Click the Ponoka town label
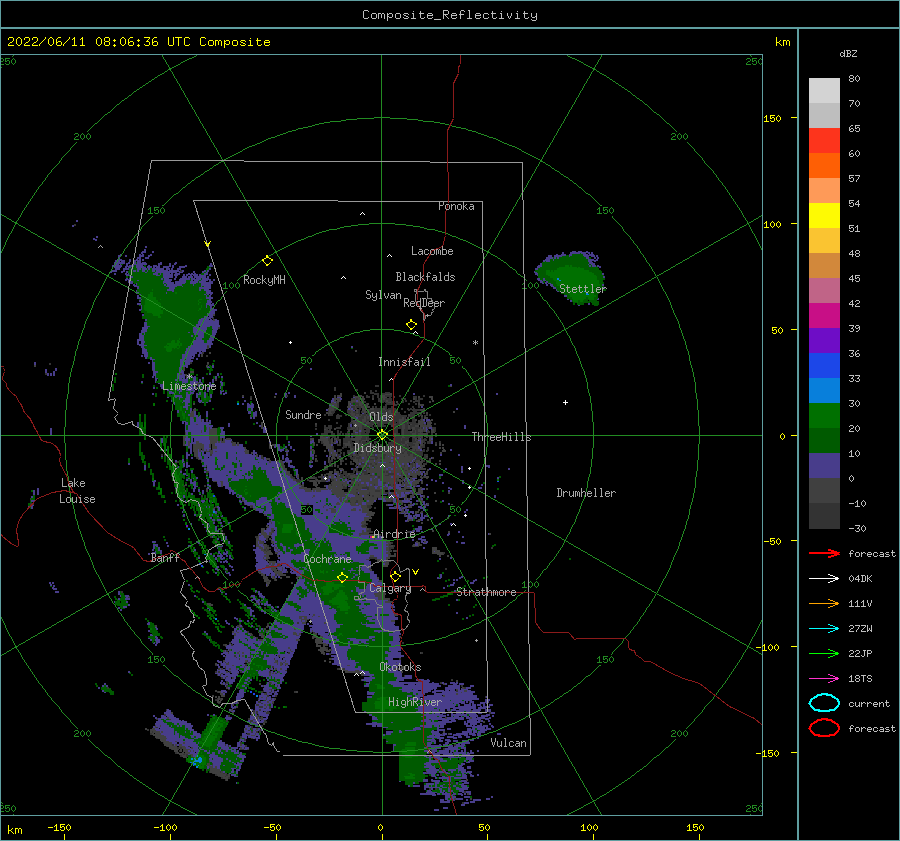This screenshot has width=900, height=841. click(x=456, y=206)
